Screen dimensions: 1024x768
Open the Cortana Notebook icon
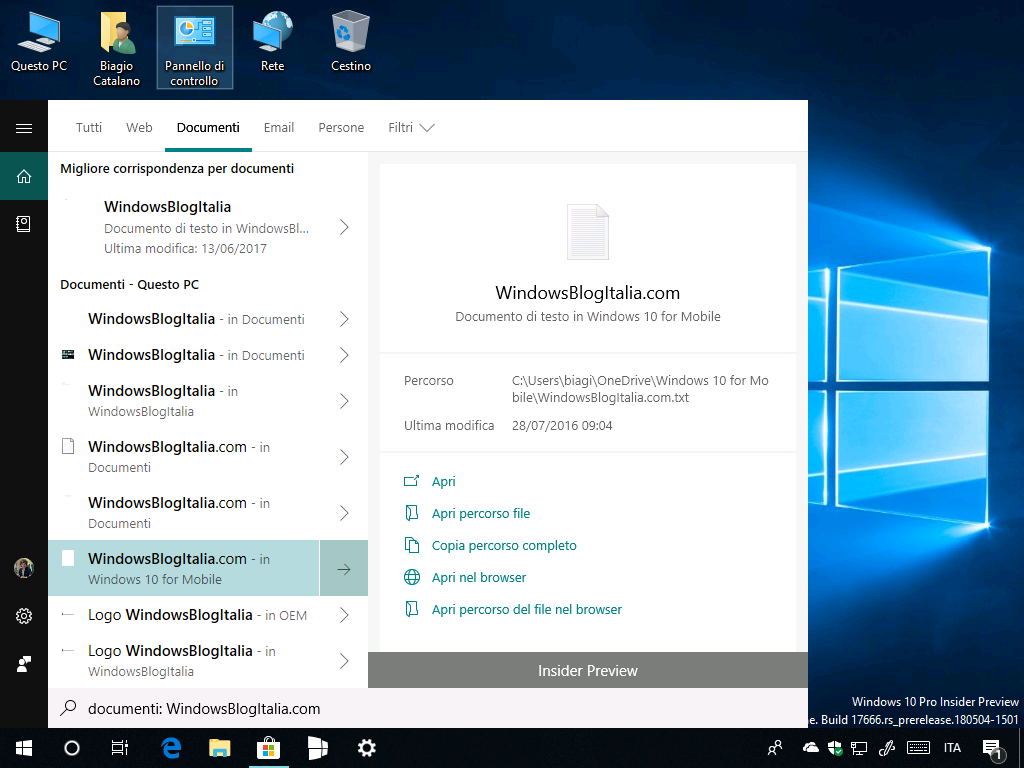[24, 224]
